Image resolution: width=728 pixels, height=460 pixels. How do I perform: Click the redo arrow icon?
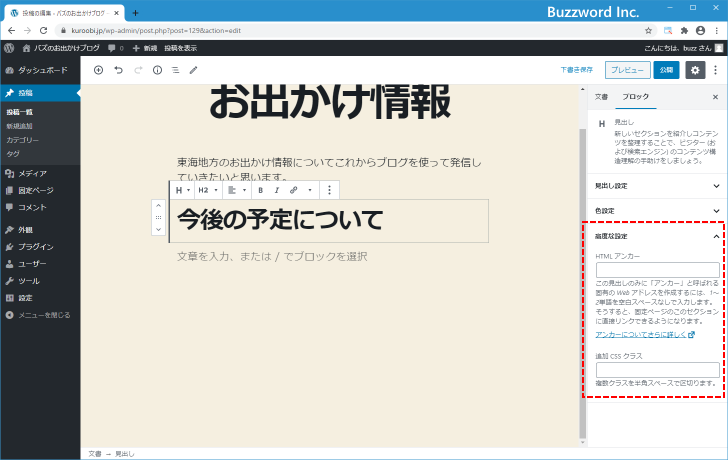[138, 70]
